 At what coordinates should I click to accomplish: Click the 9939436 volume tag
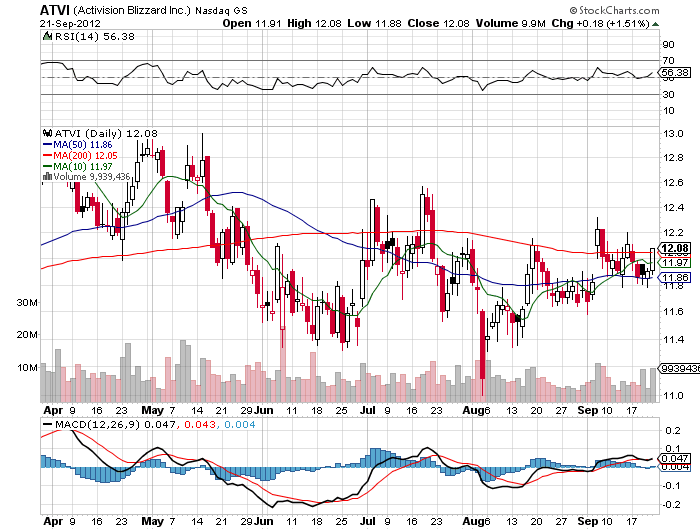[x=680, y=368]
